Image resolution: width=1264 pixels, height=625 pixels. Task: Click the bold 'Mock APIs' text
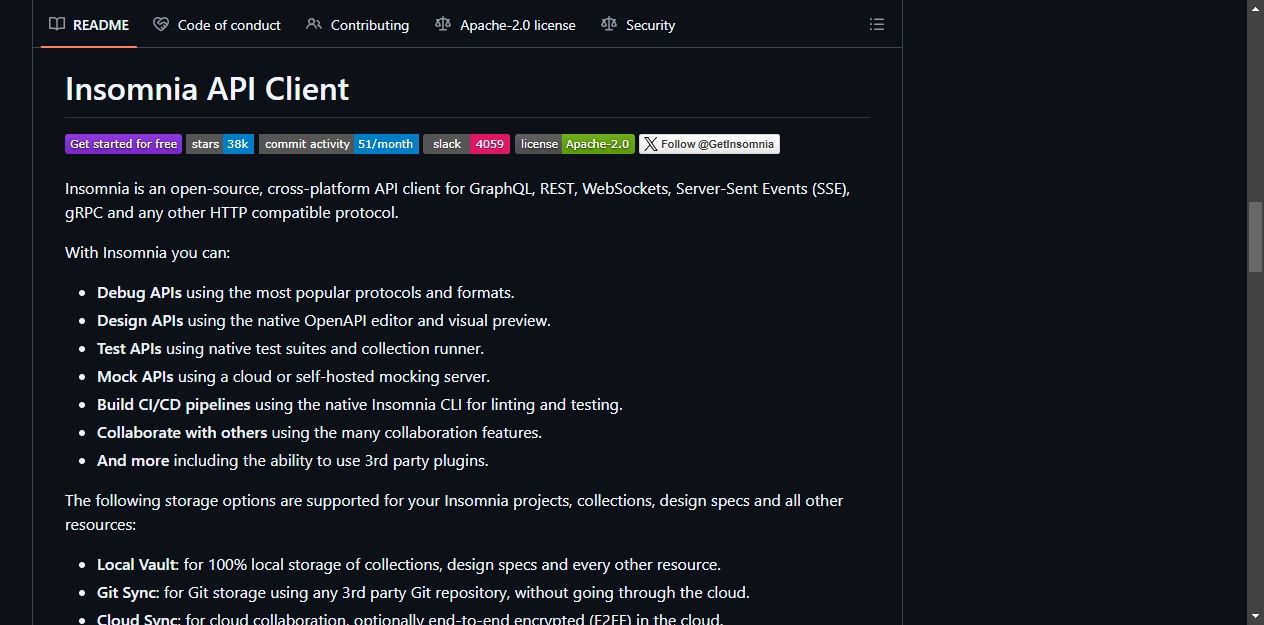[135, 377]
